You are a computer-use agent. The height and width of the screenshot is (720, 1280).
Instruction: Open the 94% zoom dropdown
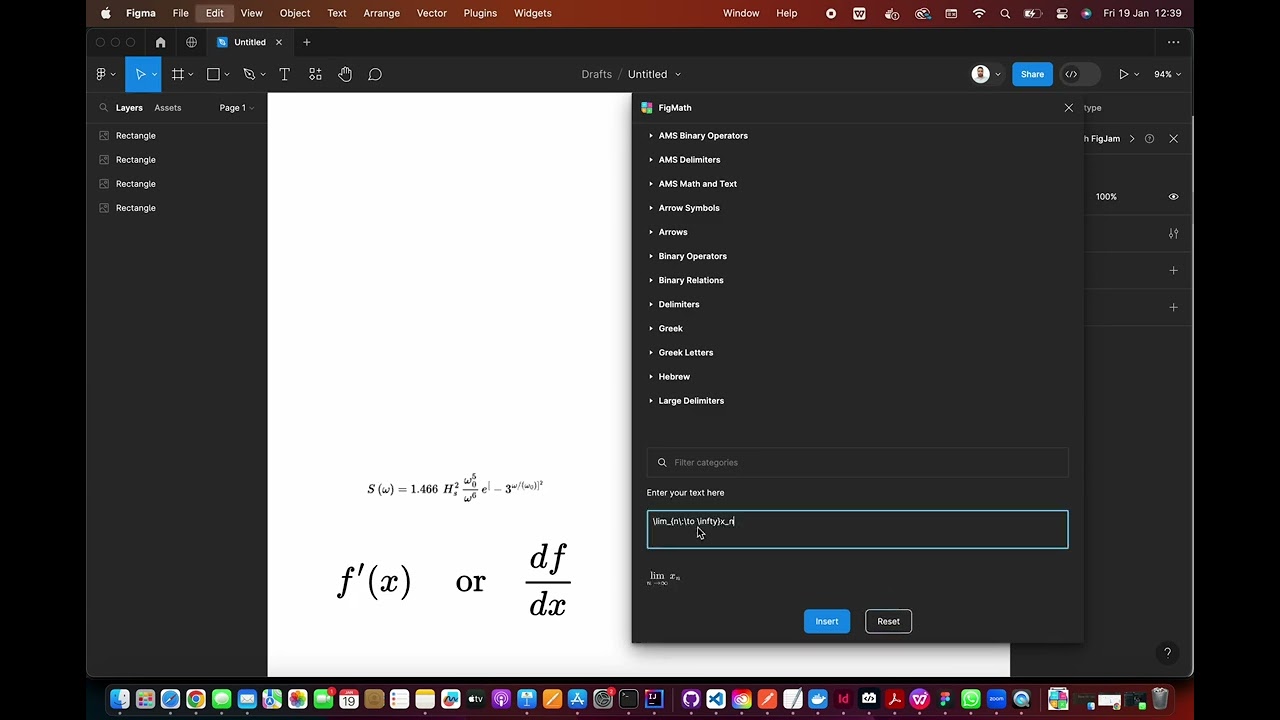tap(1167, 74)
